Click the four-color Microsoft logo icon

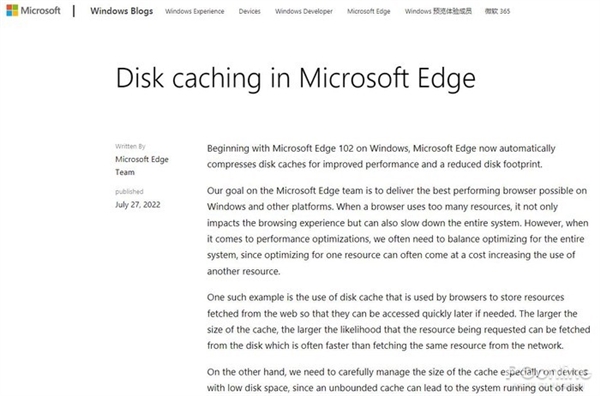12,10
